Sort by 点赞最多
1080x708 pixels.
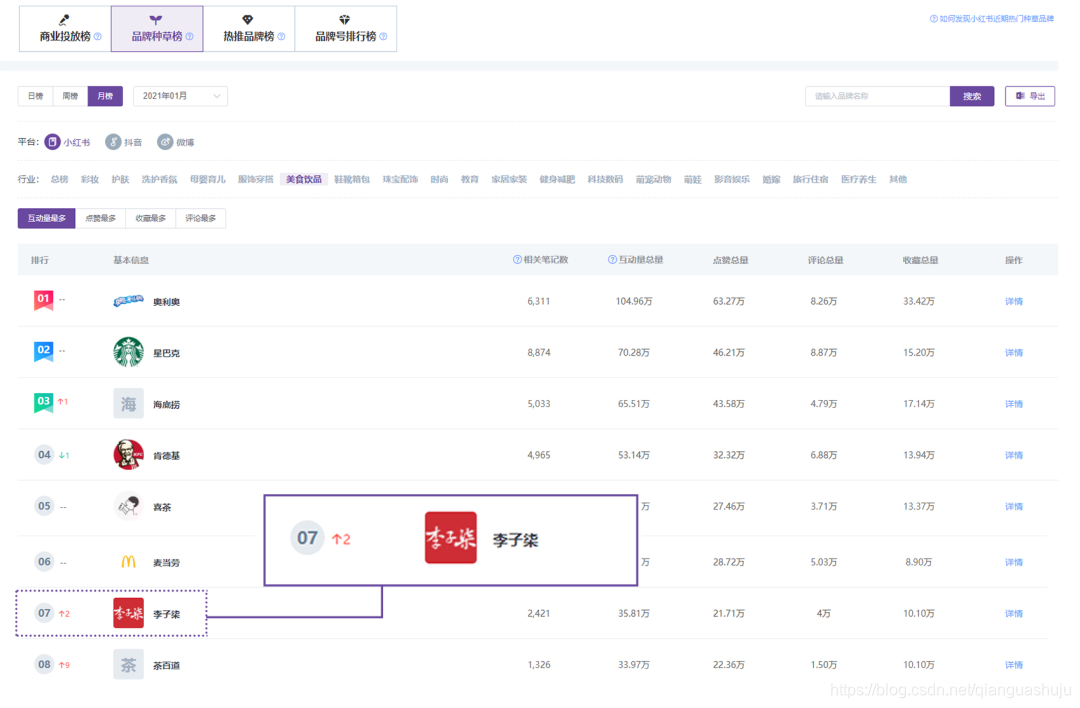pyautogui.click(x=101, y=218)
